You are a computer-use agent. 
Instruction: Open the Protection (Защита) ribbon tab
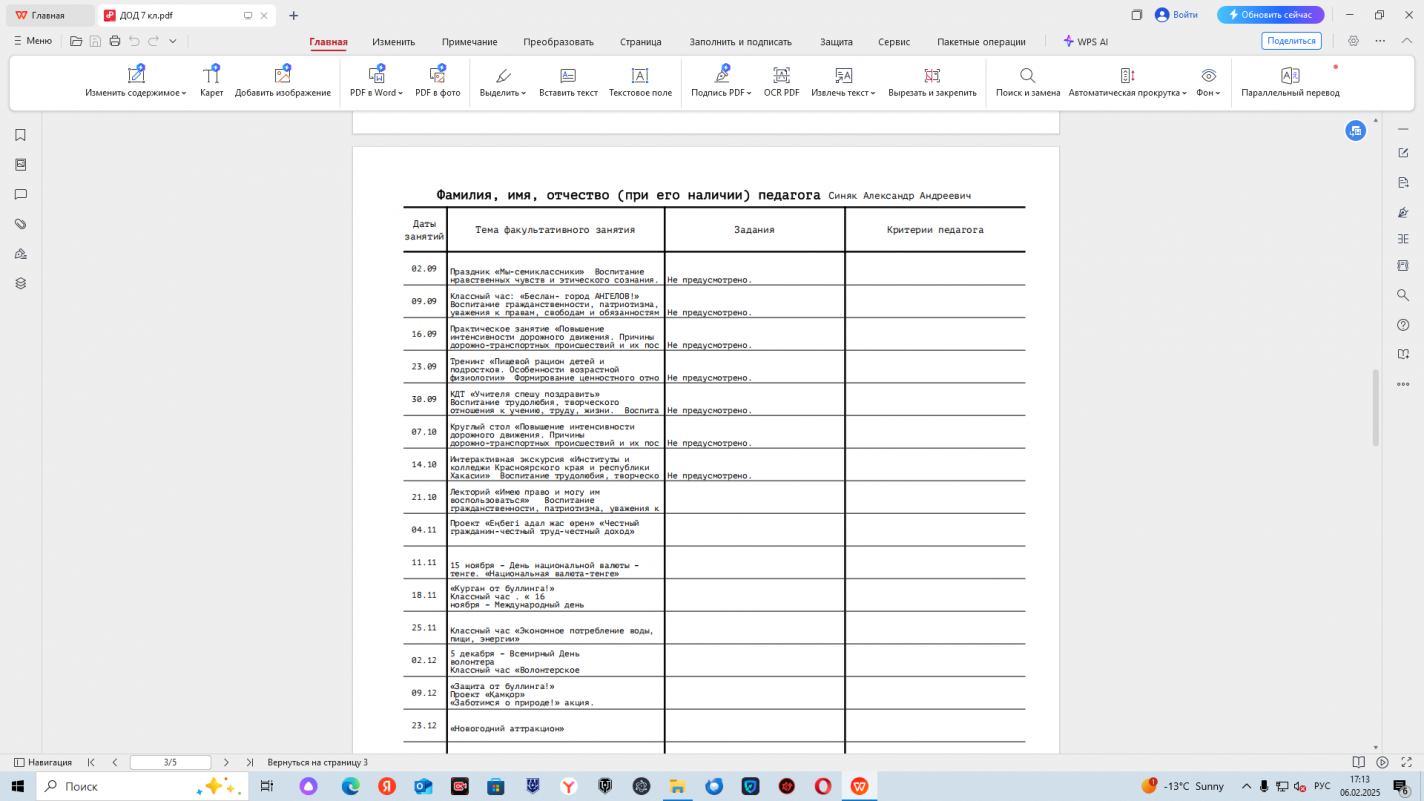[836, 42]
